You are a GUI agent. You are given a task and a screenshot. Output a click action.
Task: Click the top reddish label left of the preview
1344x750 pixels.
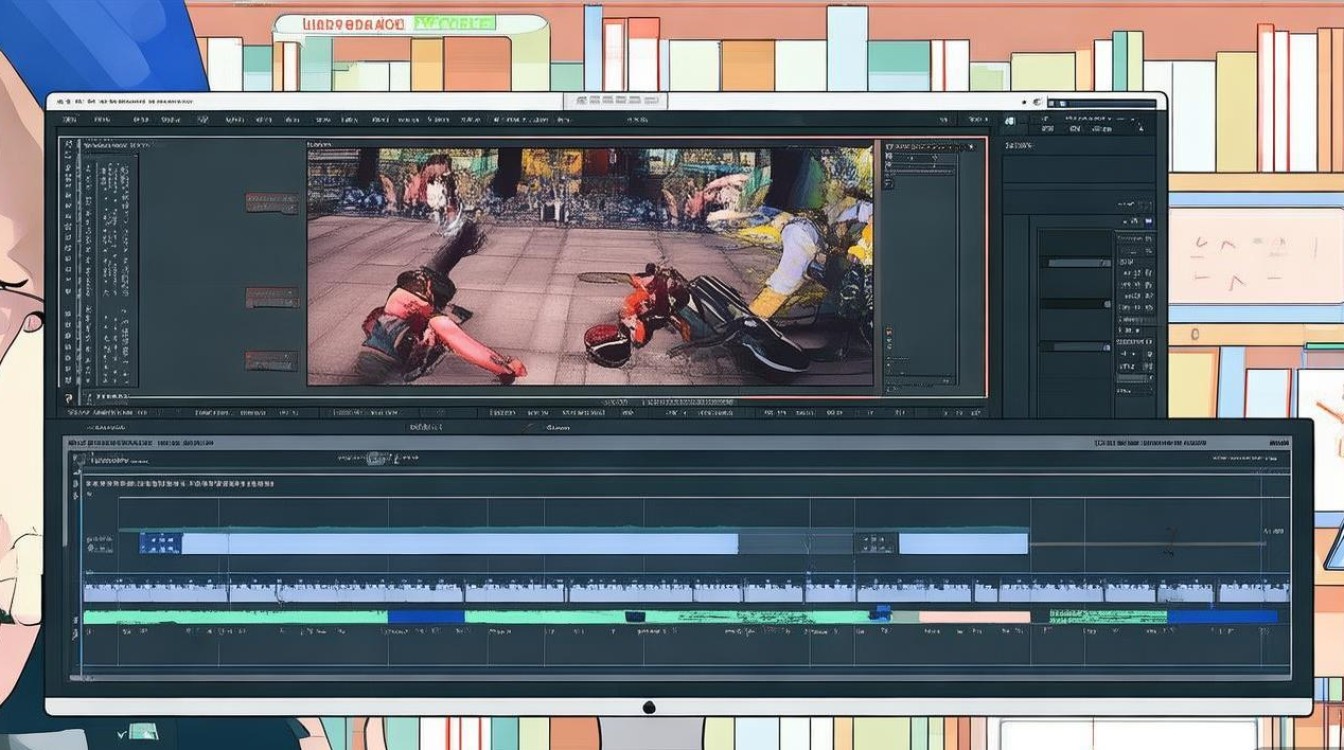[x=271, y=203]
